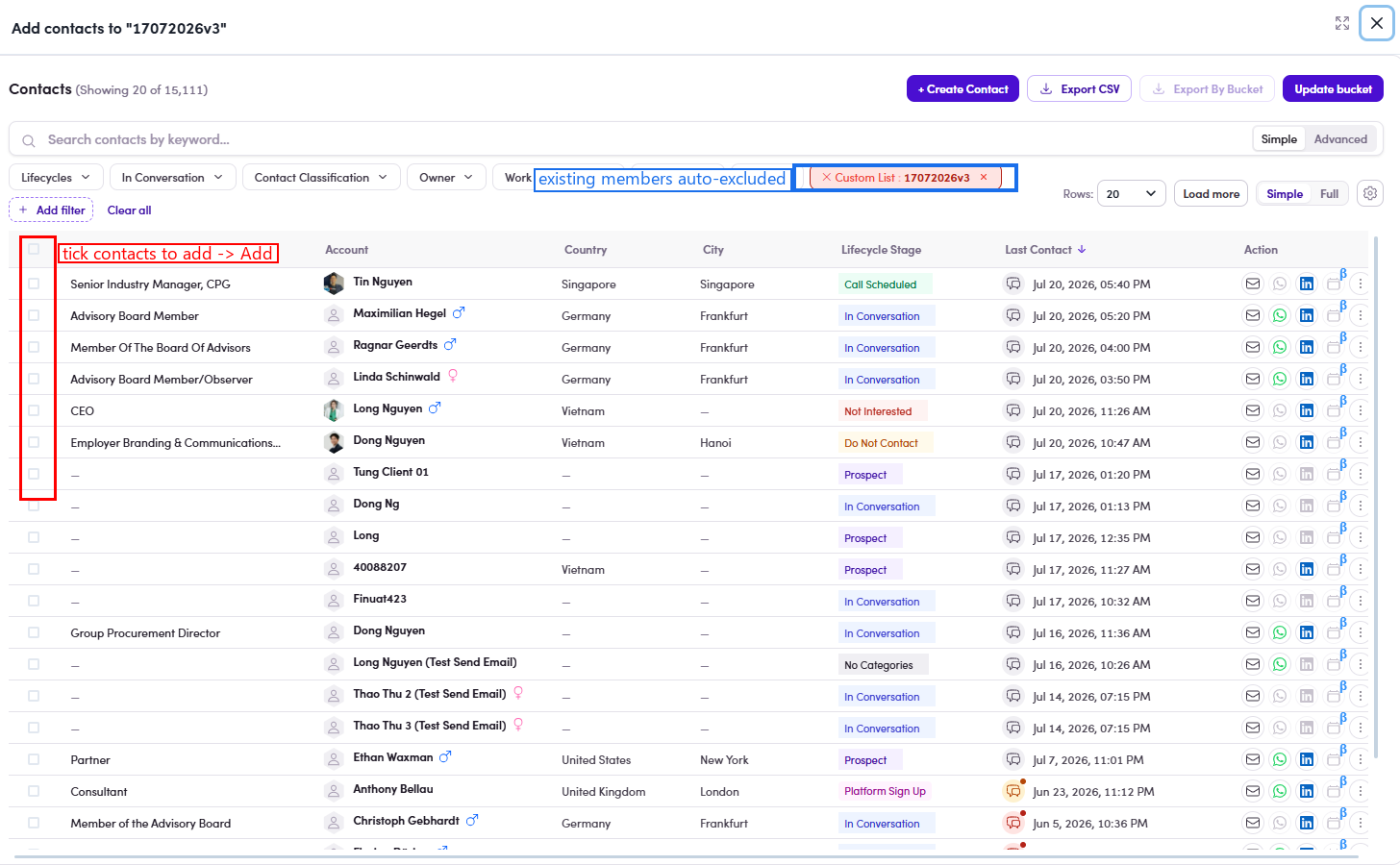Check the Member Of The Board Of Advisors row
Screen dimensions: 1400x865
coord(34,347)
